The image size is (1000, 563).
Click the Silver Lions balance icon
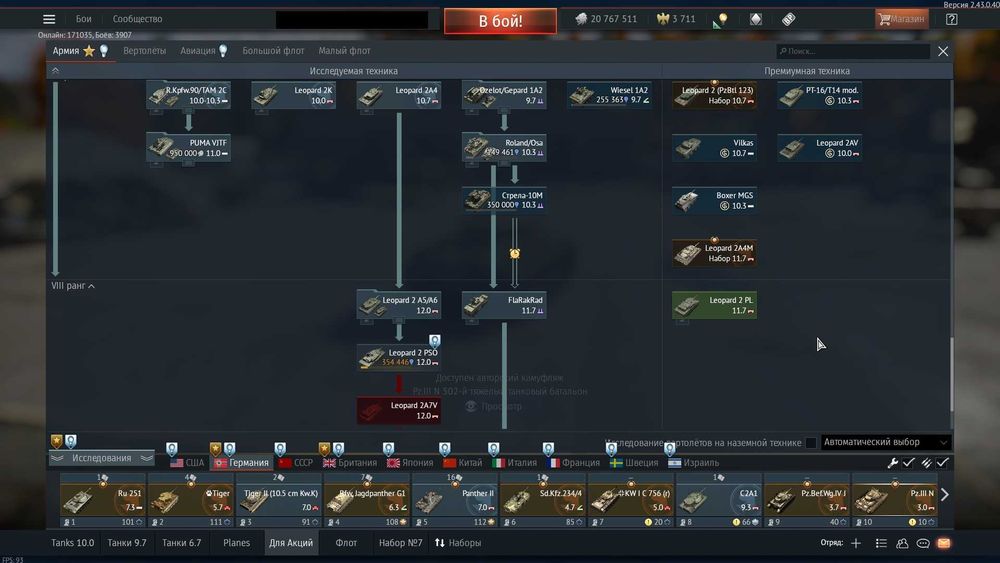(581, 19)
